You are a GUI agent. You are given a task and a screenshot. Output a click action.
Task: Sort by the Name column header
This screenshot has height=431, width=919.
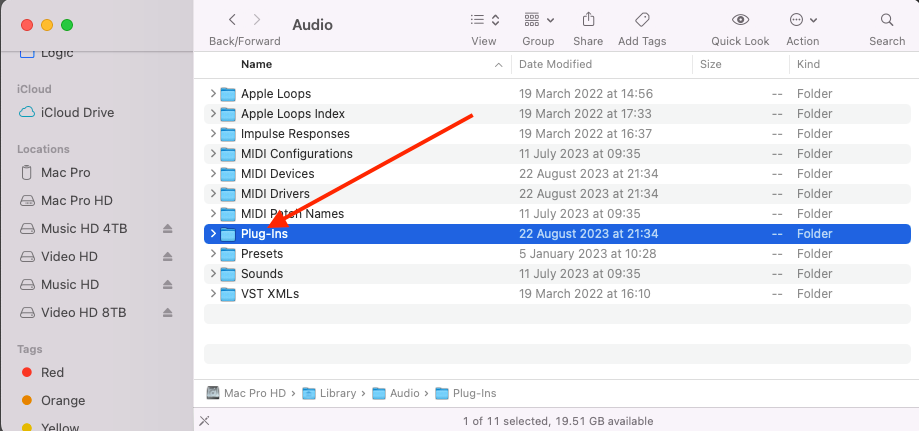click(x=257, y=65)
